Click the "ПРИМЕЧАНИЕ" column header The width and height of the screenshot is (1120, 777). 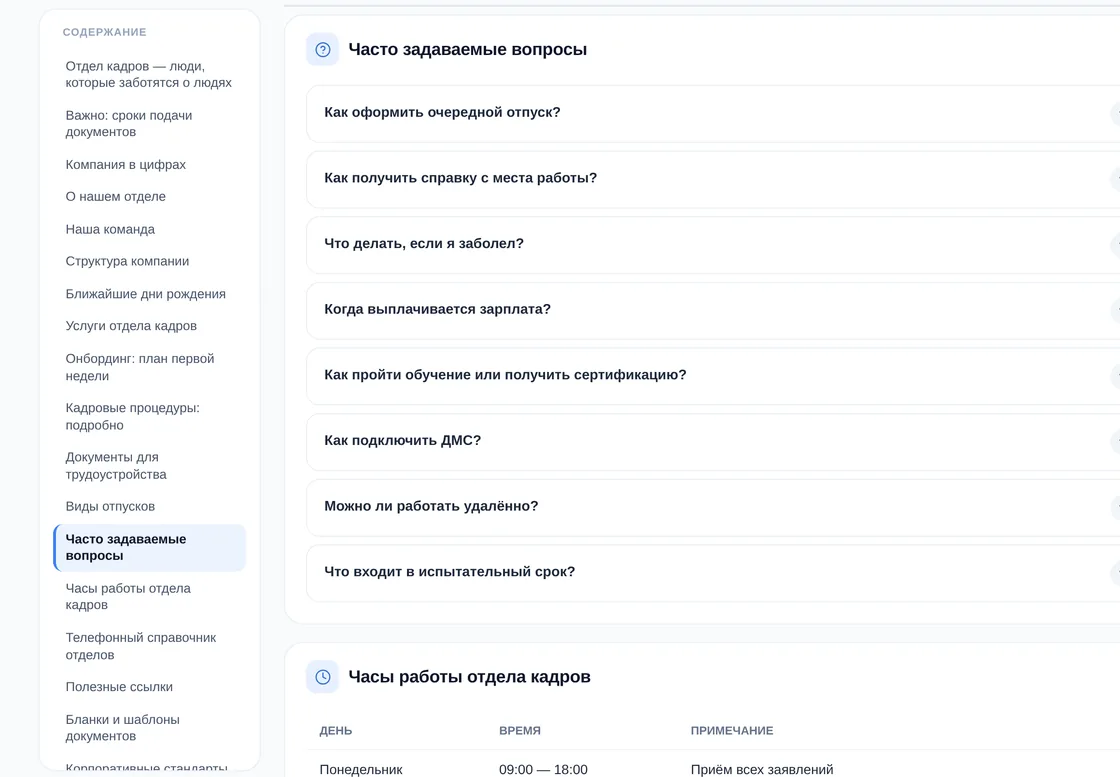(731, 731)
